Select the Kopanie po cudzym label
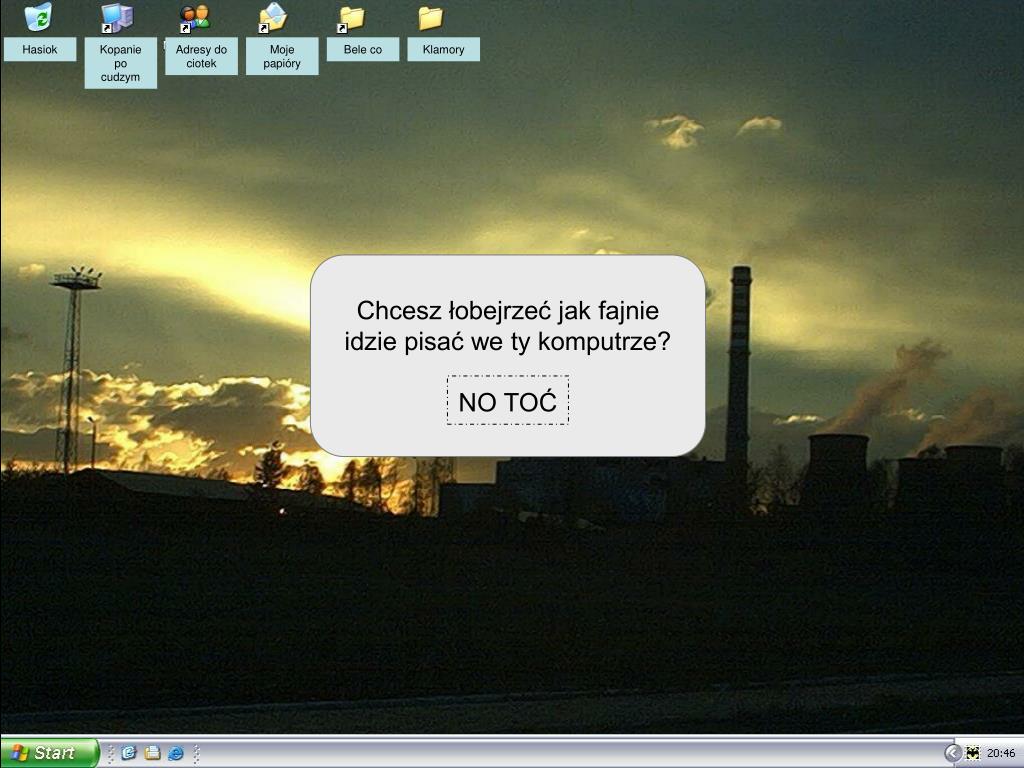Image resolution: width=1024 pixels, height=768 pixels. pyautogui.click(x=121, y=63)
